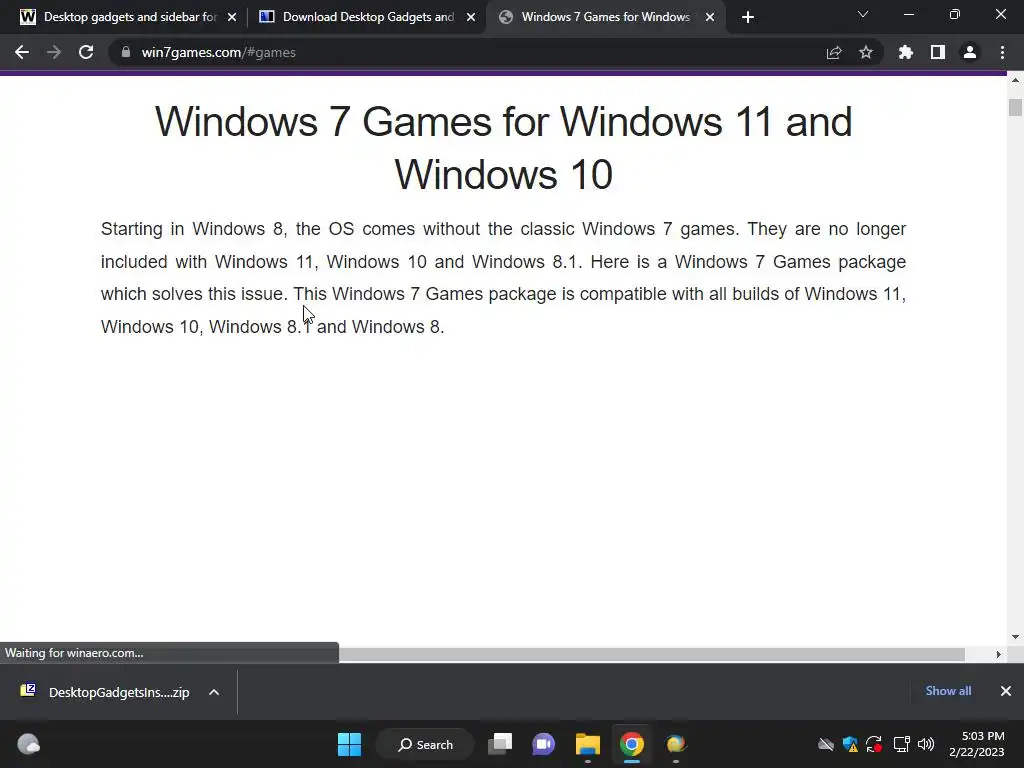Open the Windows Start menu
The height and width of the screenshot is (768, 1024).
click(349, 744)
